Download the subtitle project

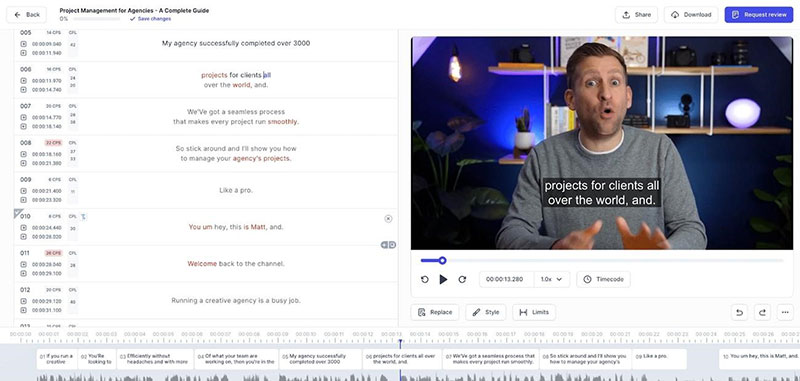[691, 15]
